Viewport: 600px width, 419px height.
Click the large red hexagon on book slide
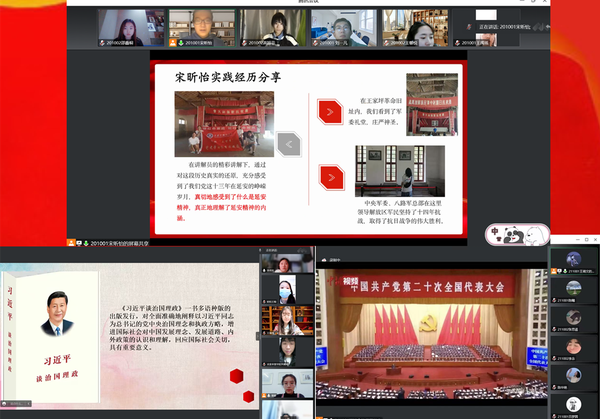coord(234,376)
